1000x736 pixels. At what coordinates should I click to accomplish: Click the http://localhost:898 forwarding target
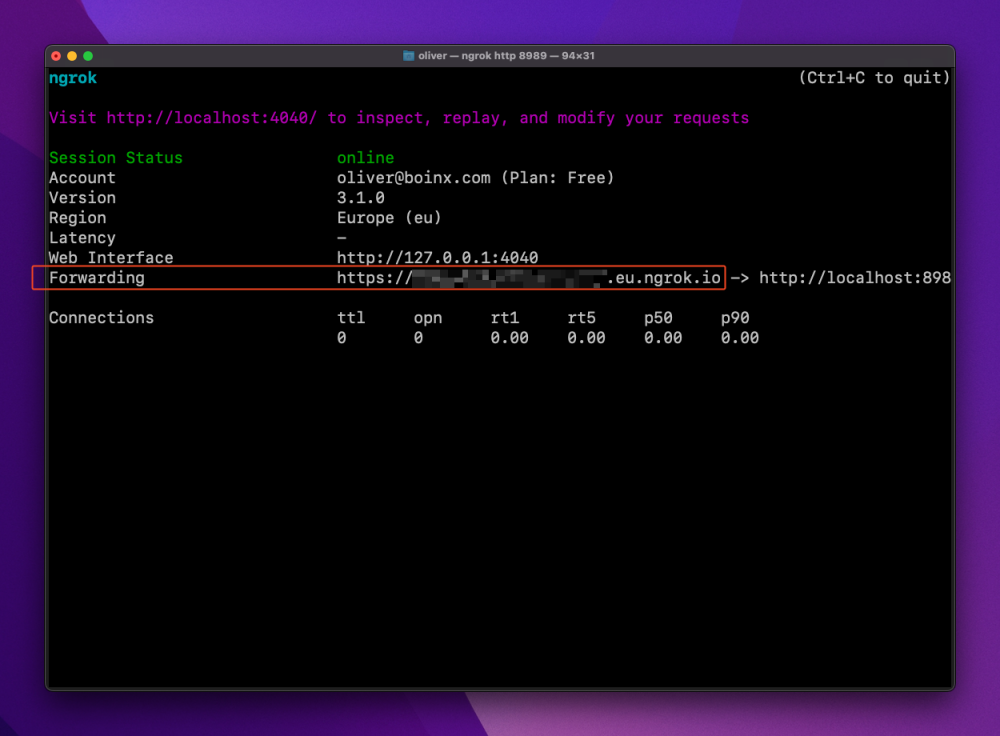tap(855, 278)
